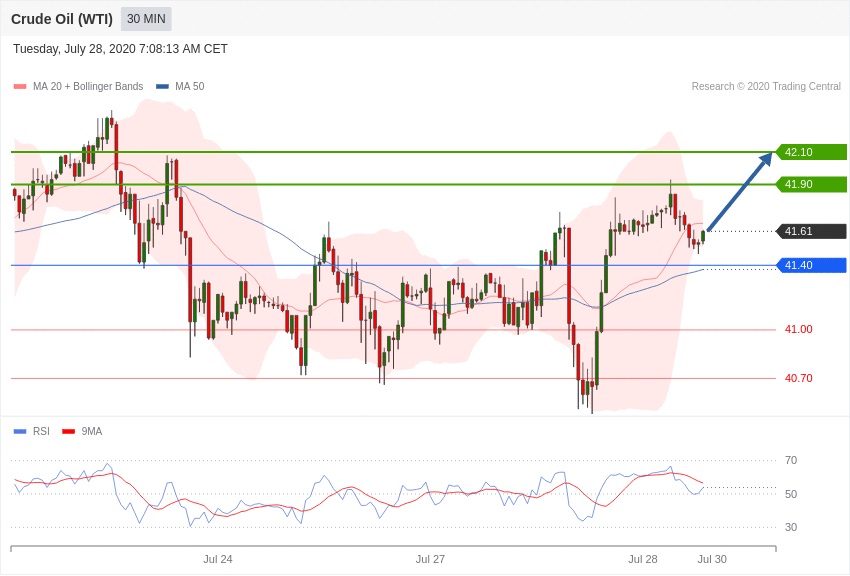Click the Crude Oil (WTI) title
The height and width of the screenshot is (576, 850).
(62, 19)
